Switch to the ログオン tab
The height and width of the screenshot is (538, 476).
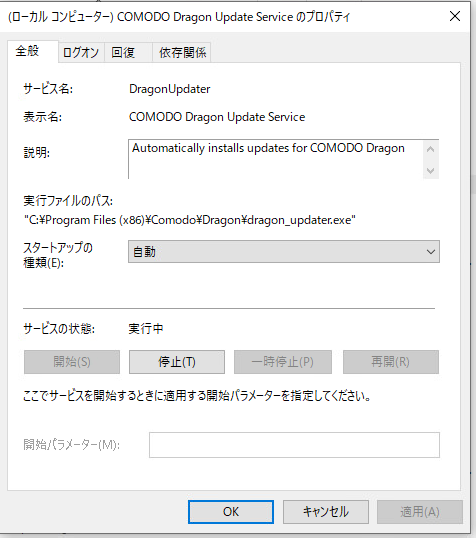point(81,52)
